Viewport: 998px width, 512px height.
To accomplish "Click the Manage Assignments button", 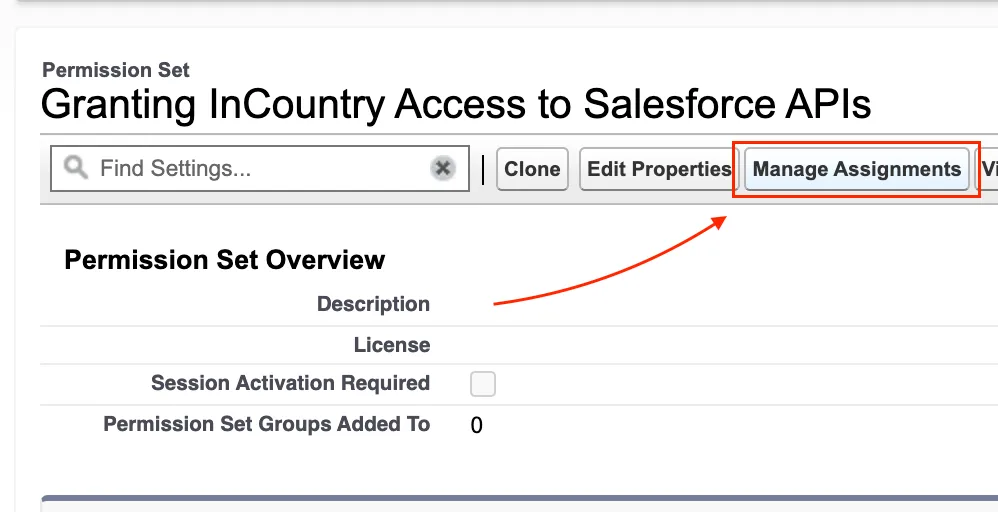I will pyautogui.click(x=856, y=169).
